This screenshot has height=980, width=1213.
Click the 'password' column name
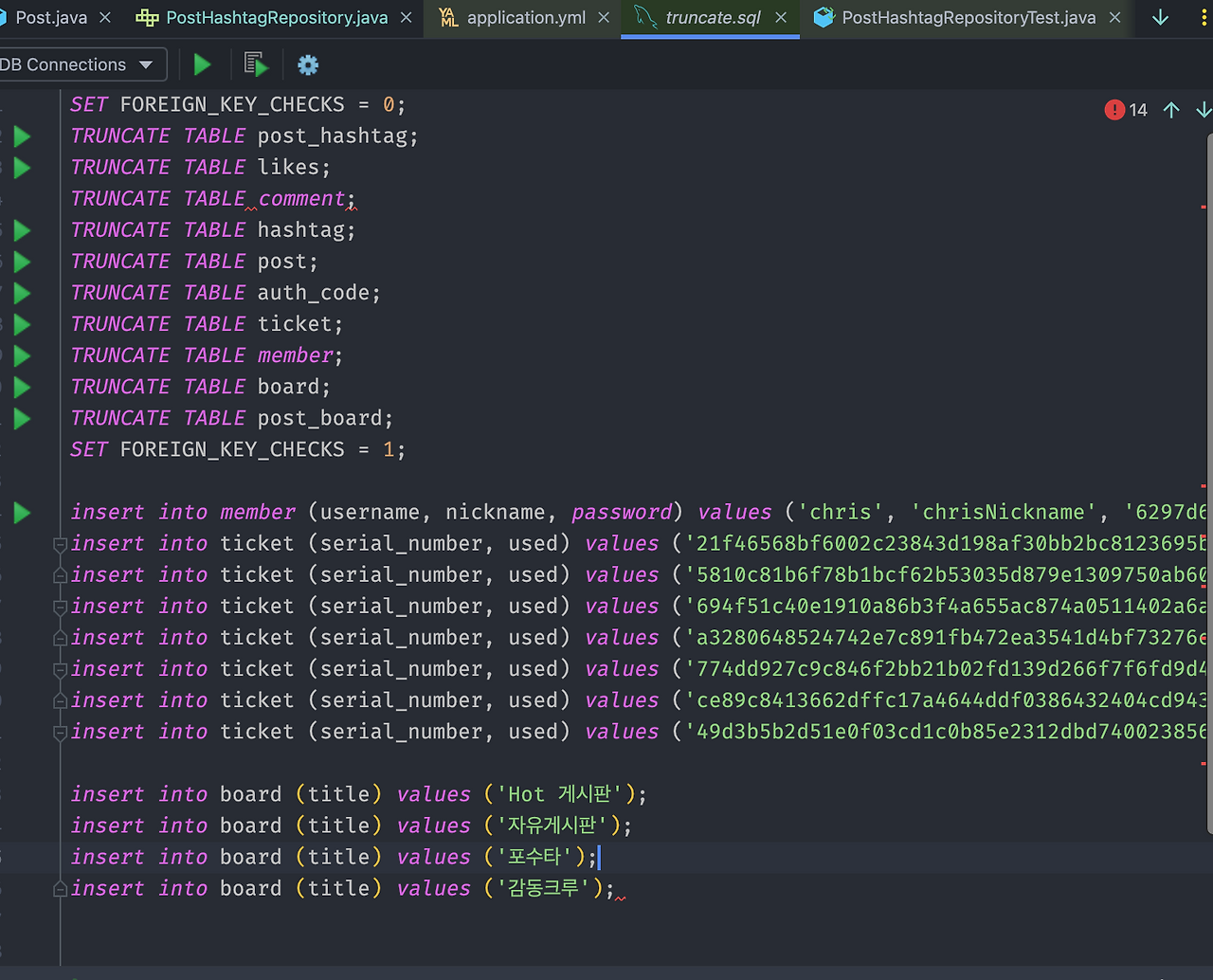[622, 513]
